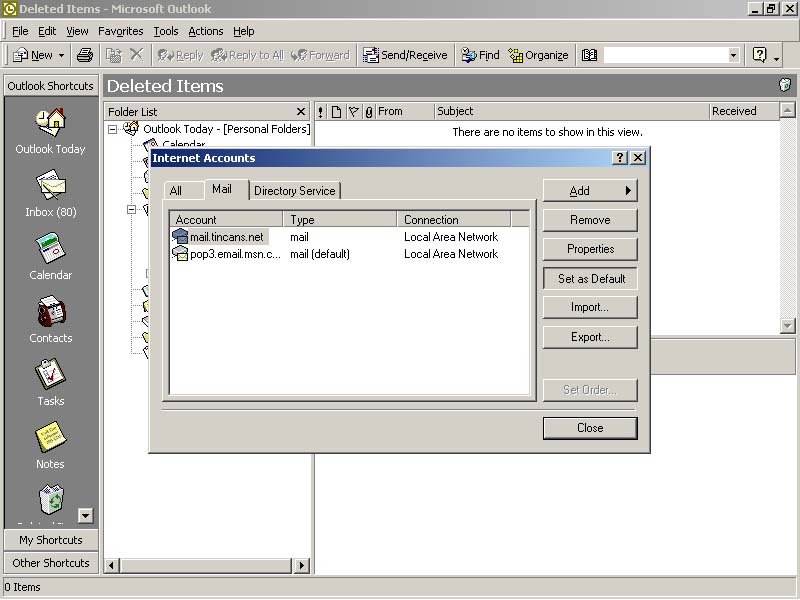Select the mail.tincans.net account

pyautogui.click(x=219, y=237)
